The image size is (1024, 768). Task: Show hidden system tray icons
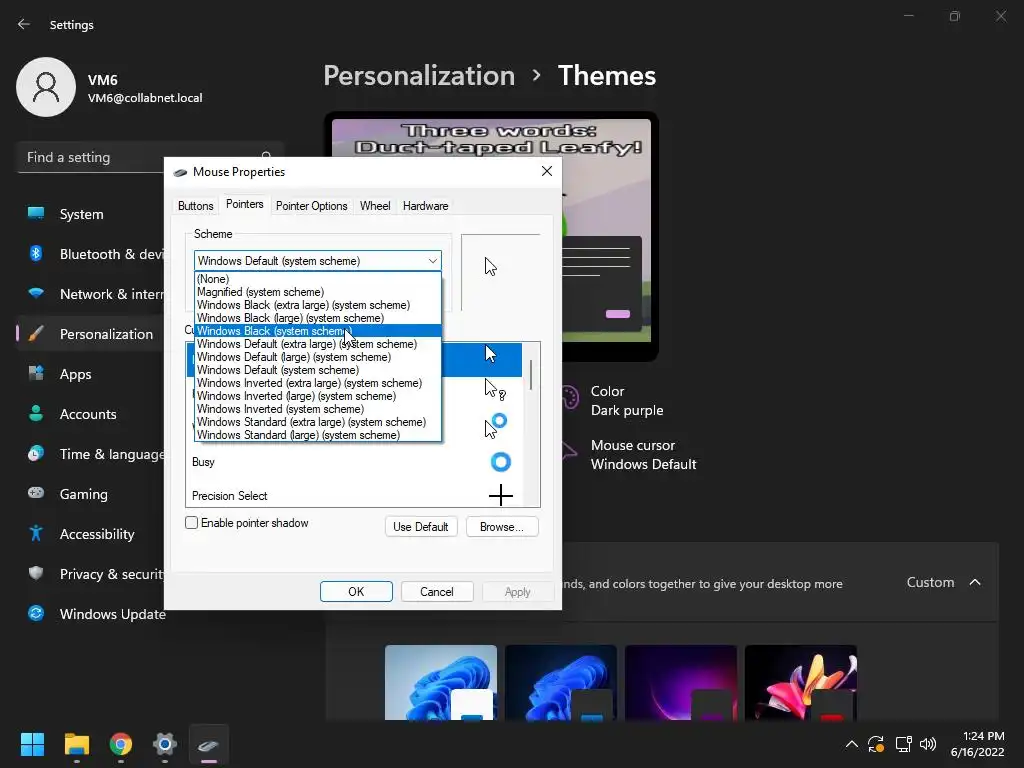(852, 744)
